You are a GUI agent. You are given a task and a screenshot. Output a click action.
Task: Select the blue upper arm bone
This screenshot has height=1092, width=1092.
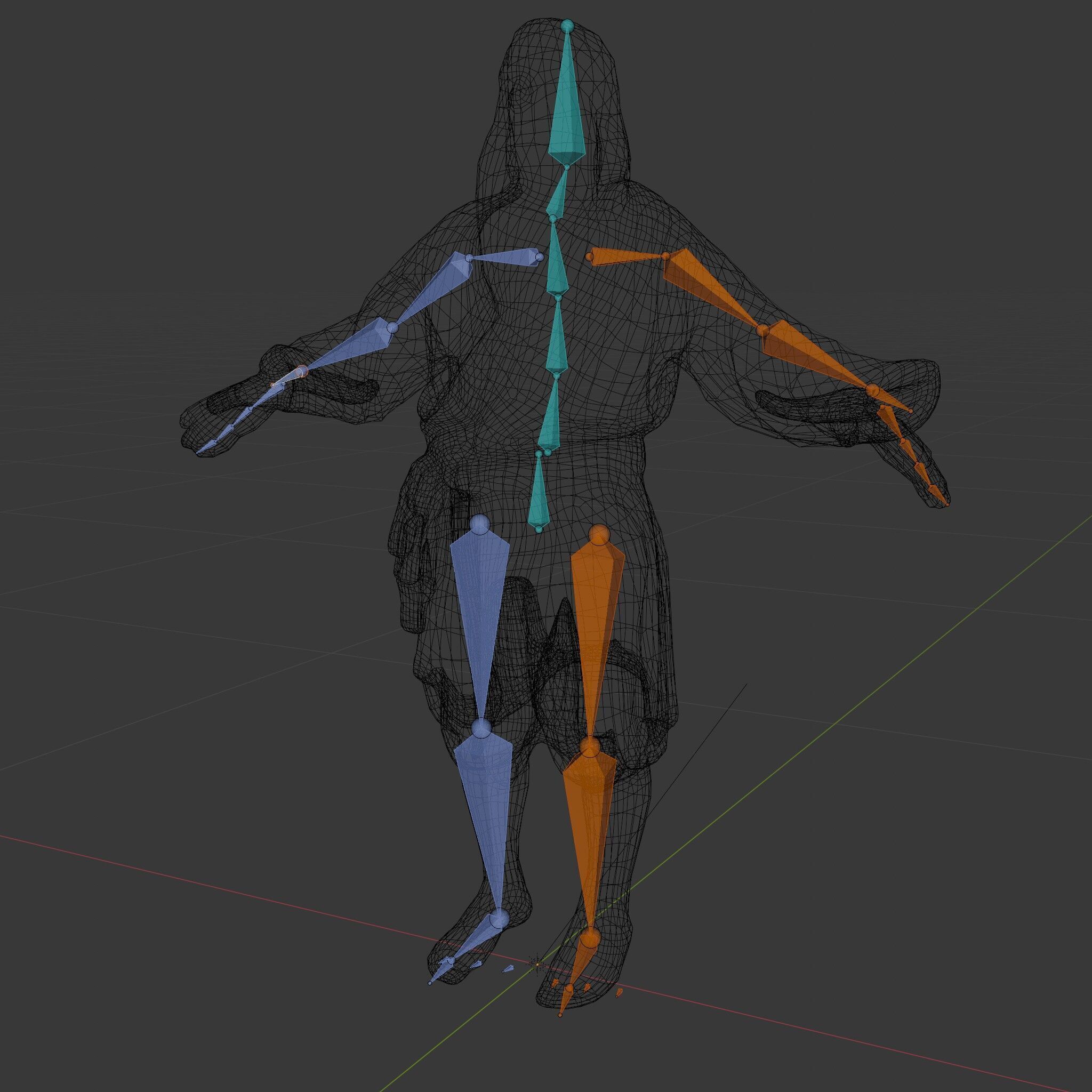point(436,288)
